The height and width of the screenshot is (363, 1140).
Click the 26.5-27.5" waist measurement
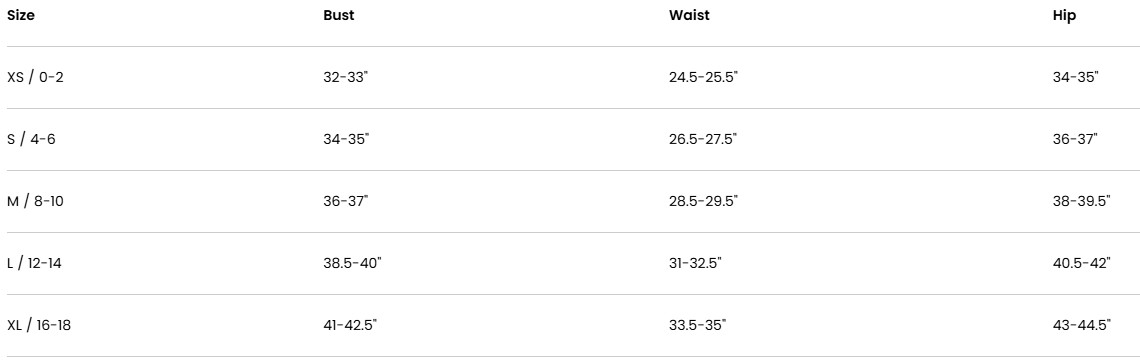click(x=703, y=139)
